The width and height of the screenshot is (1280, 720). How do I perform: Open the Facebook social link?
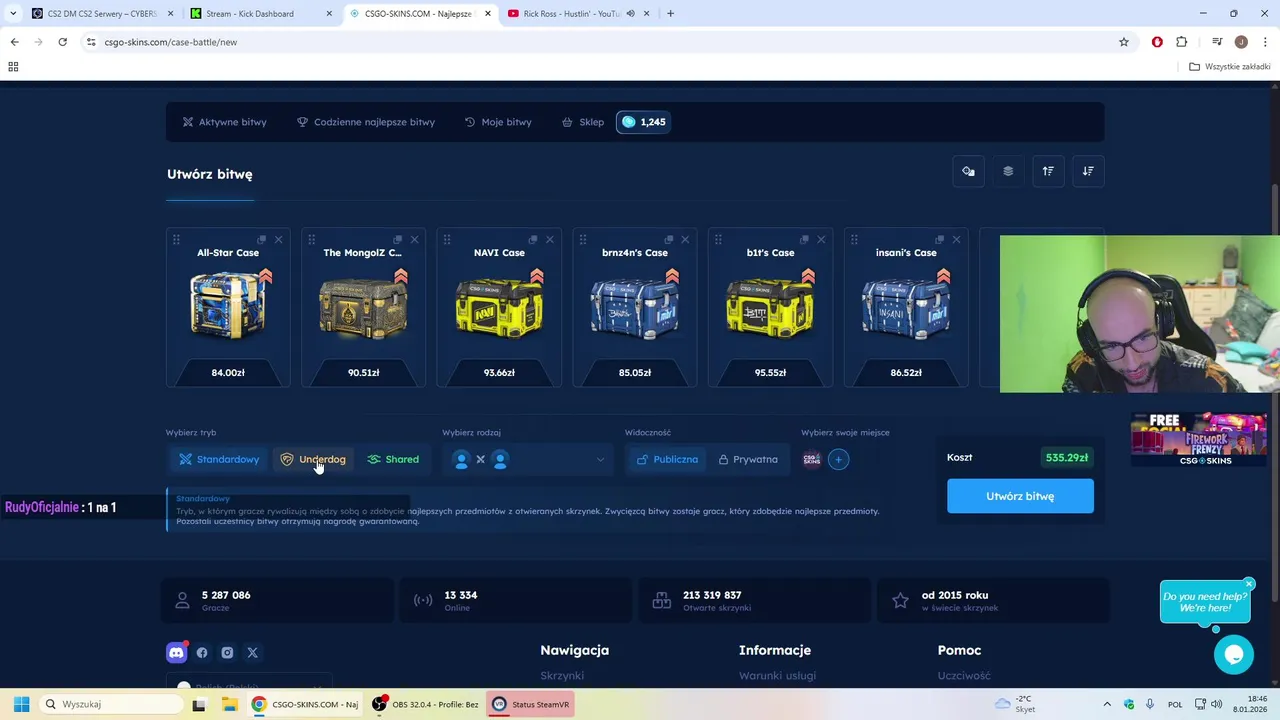click(202, 652)
